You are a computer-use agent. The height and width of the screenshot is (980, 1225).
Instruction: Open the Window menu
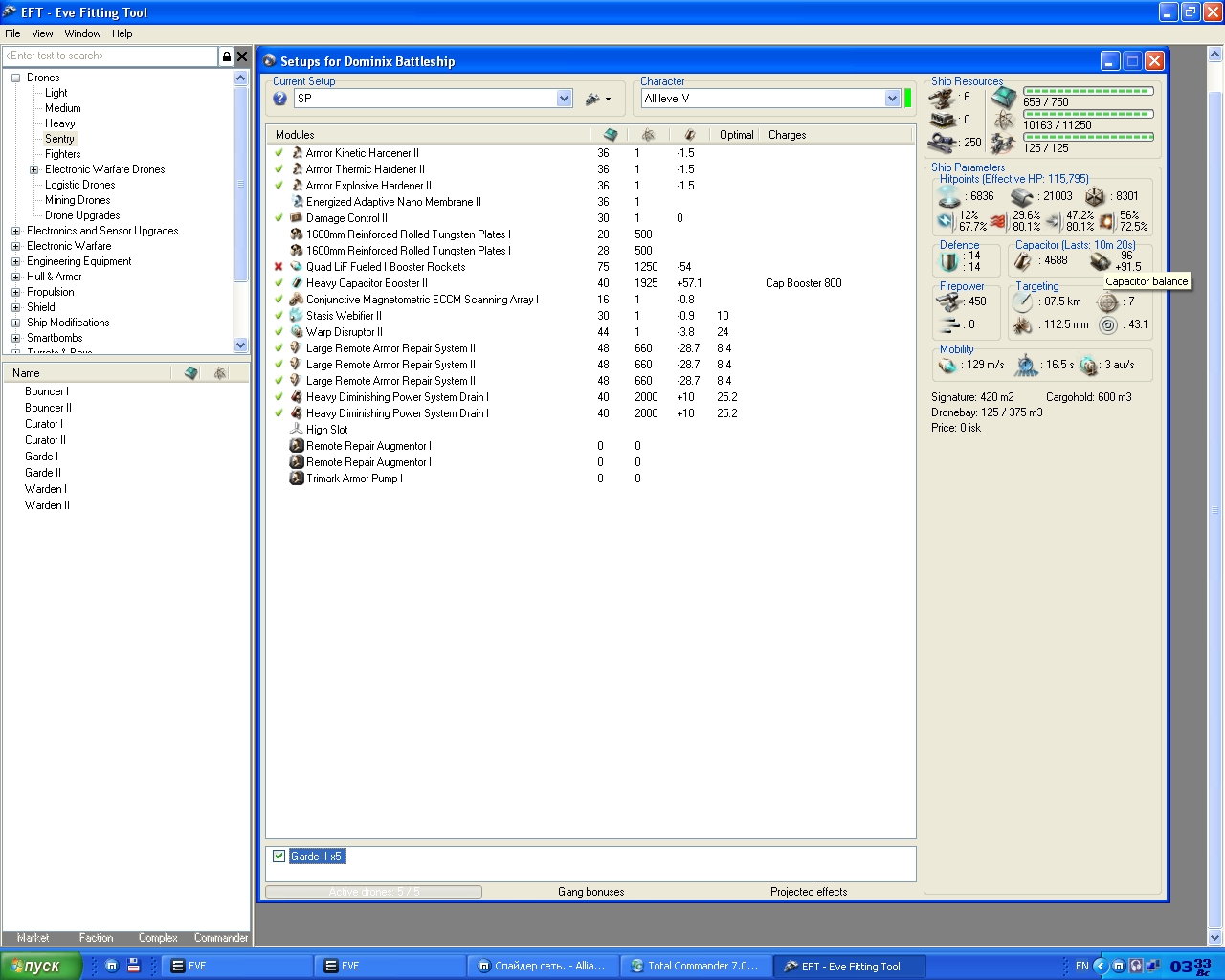coord(82,33)
